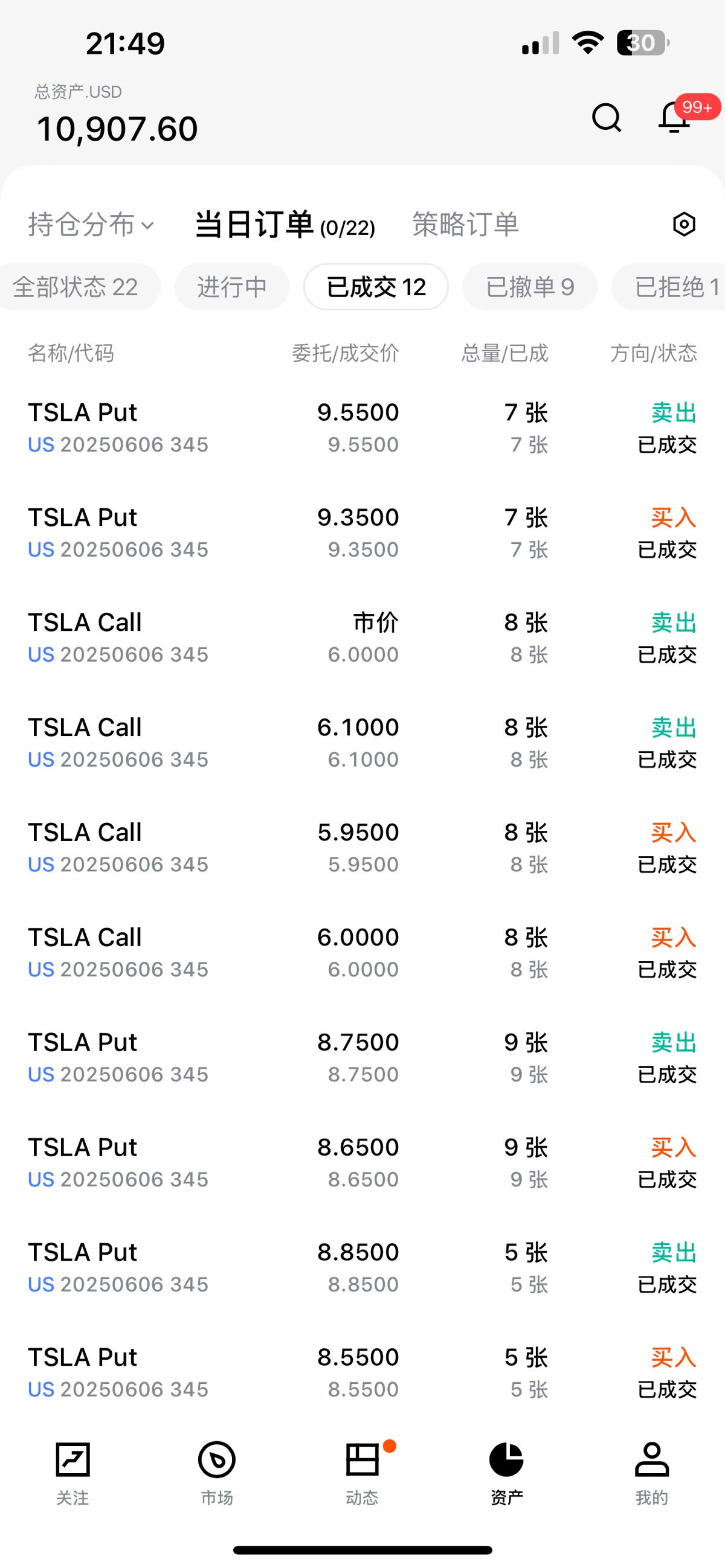Image resolution: width=725 pixels, height=1568 pixels.
Task: Select the 已撤单 9 filter chip
Action: (530, 287)
